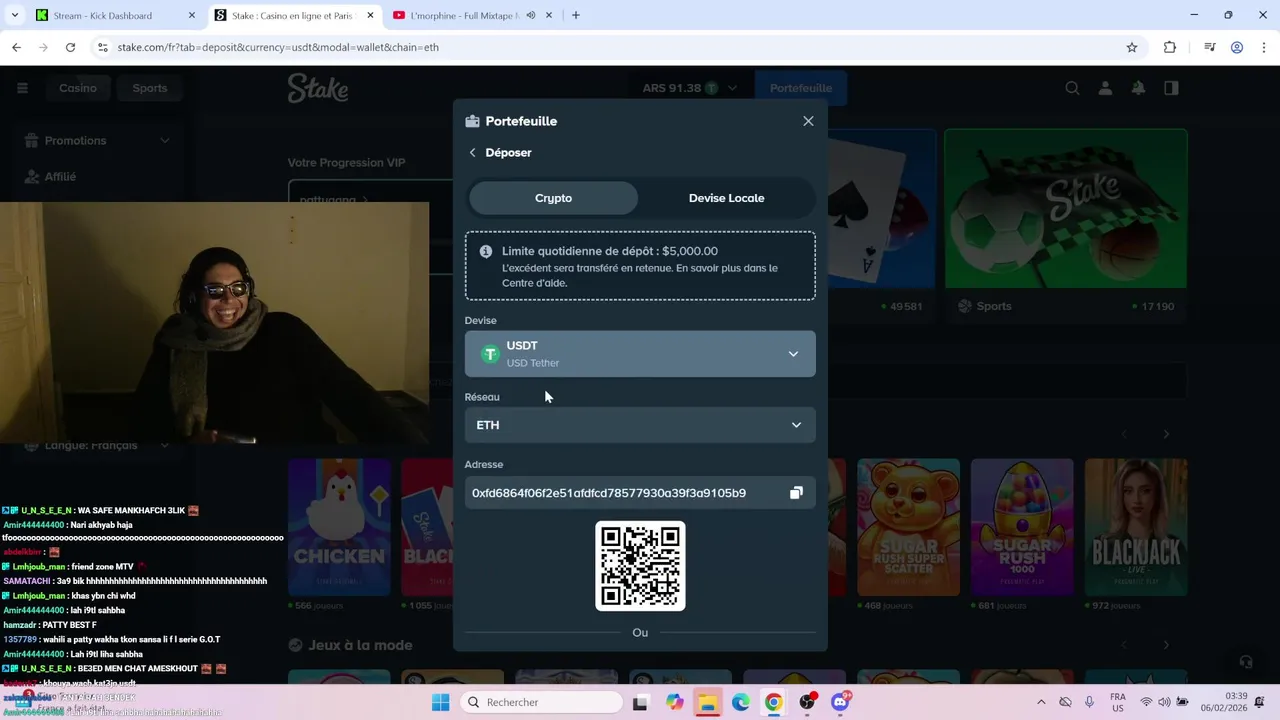1280x720 pixels.
Task: Open the microphone icon in system tray
Action: 1090,702
